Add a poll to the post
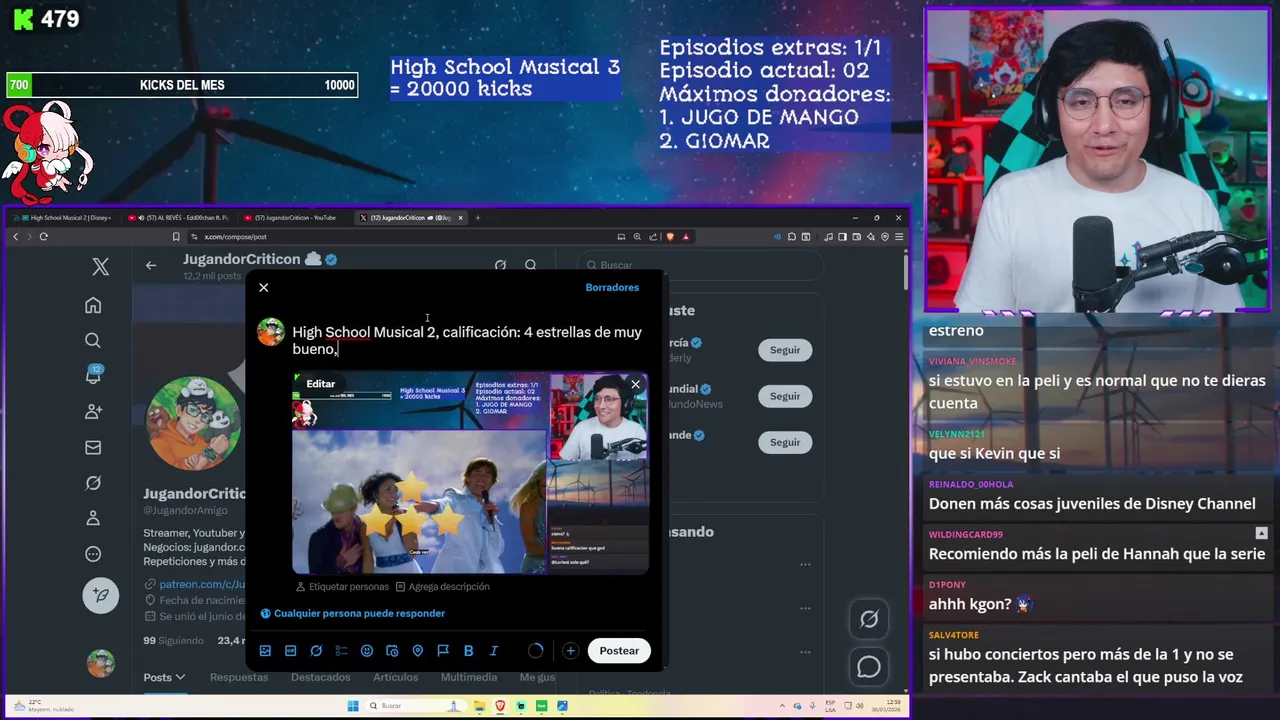 [x=341, y=651]
